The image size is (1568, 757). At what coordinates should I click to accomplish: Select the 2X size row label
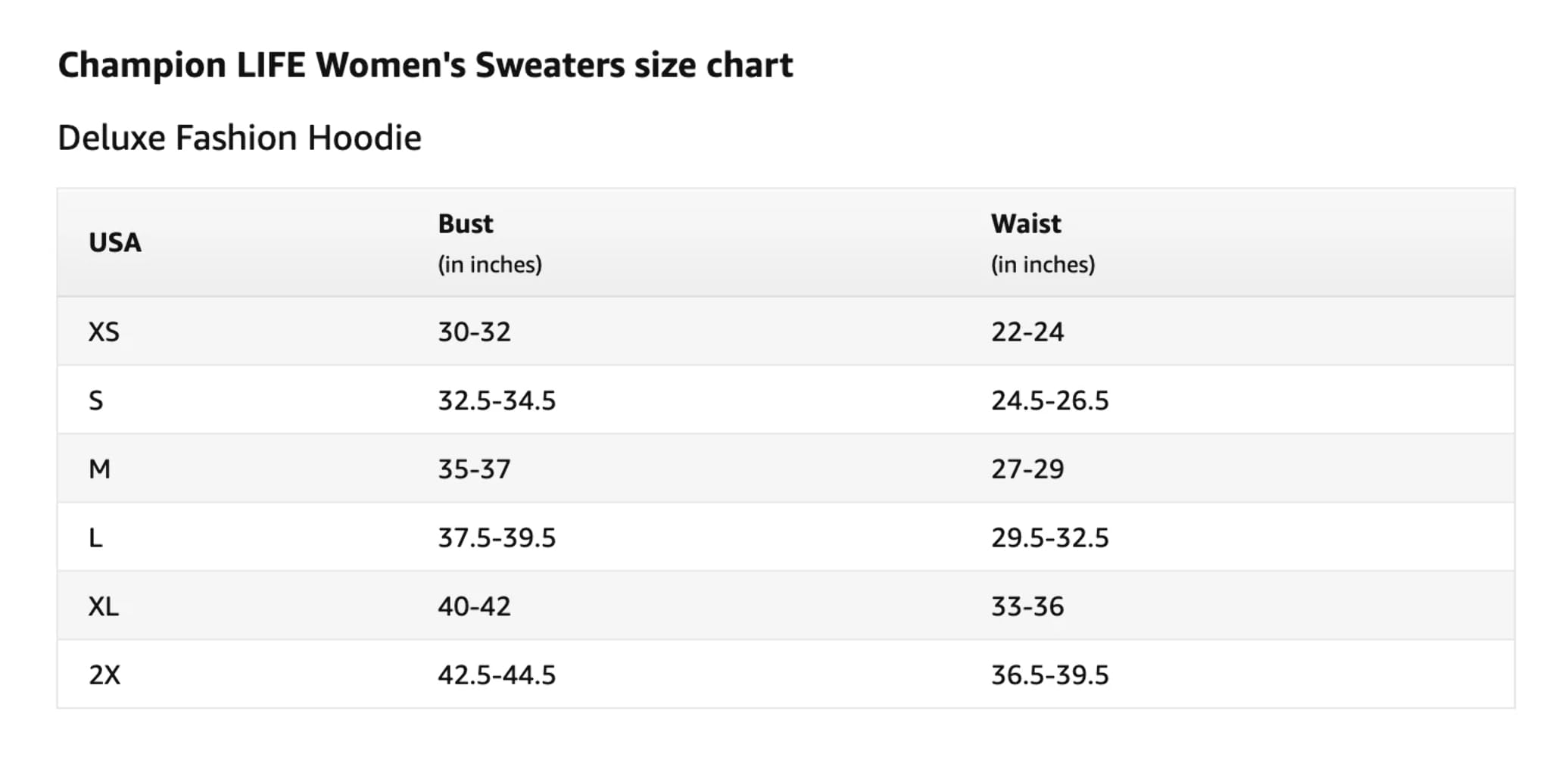(104, 674)
